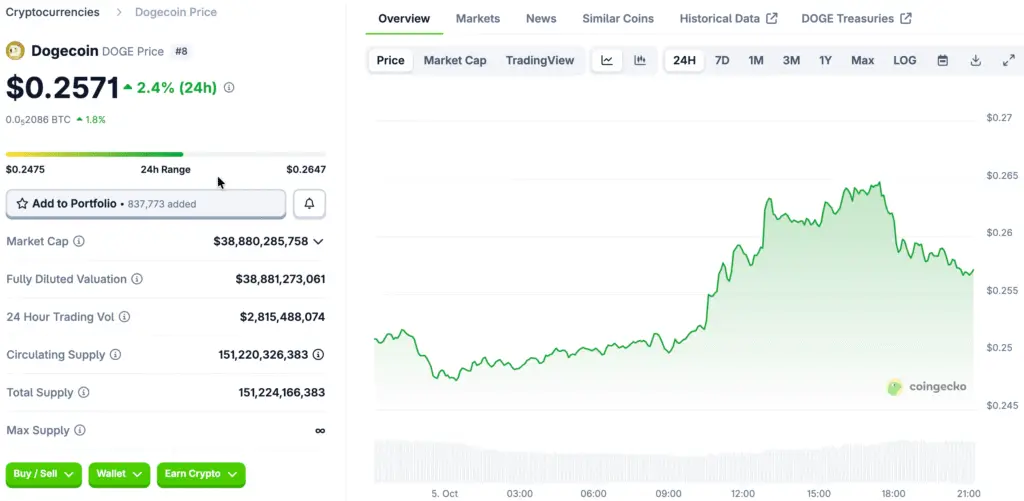Image resolution: width=1024 pixels, height=501 pixels.
Task: Switch to line chart view icon
Action: click(x=607, y=60)
